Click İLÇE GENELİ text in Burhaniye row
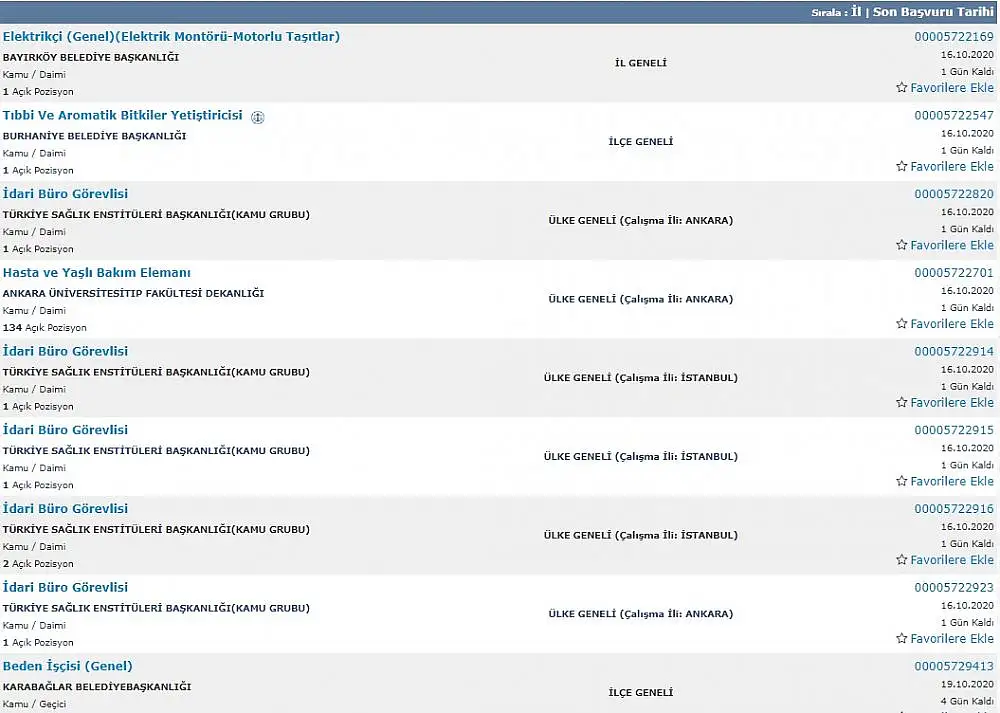 [x=640, y=142]
